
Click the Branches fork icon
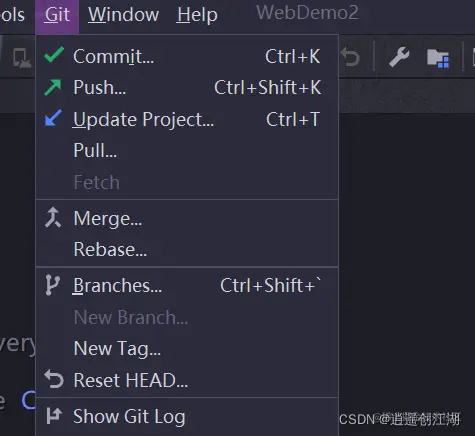(52, 285)
